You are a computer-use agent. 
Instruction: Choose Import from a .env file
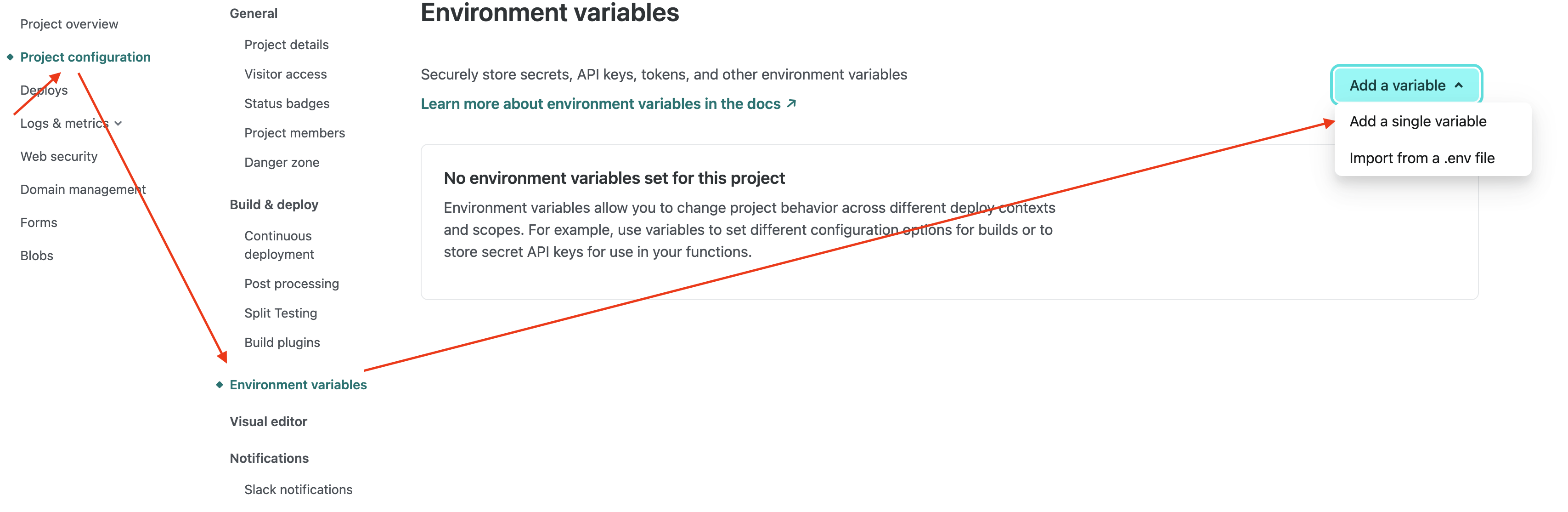[x=1421, y=158]
